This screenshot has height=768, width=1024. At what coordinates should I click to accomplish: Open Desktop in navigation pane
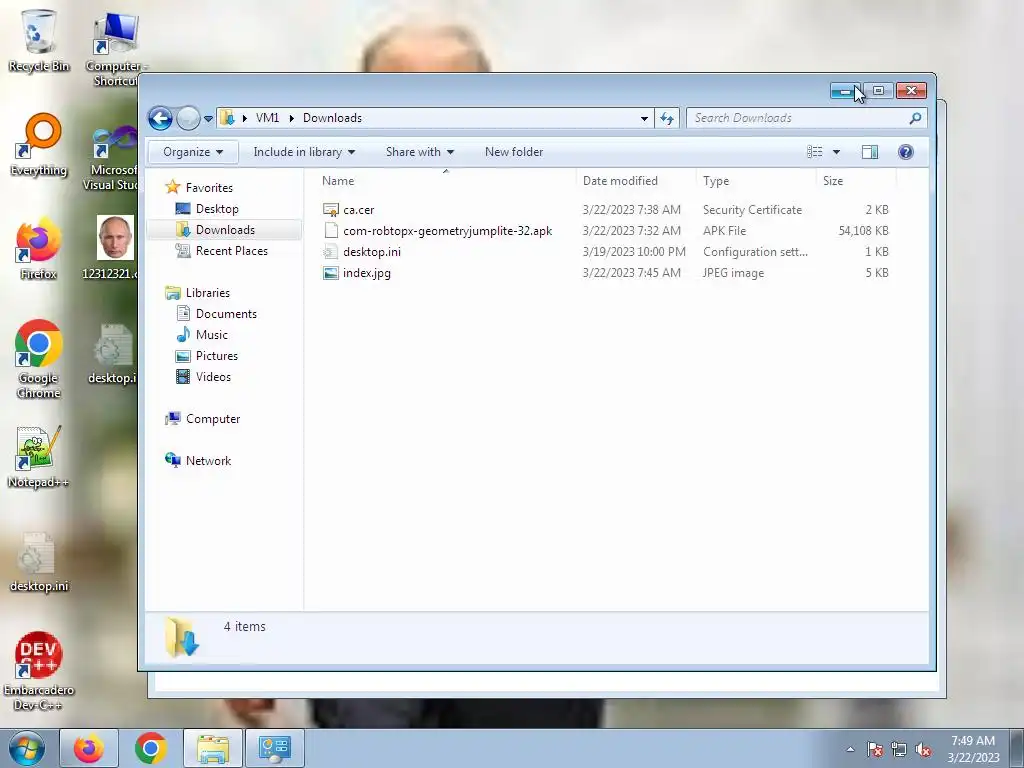coord(217,209)
